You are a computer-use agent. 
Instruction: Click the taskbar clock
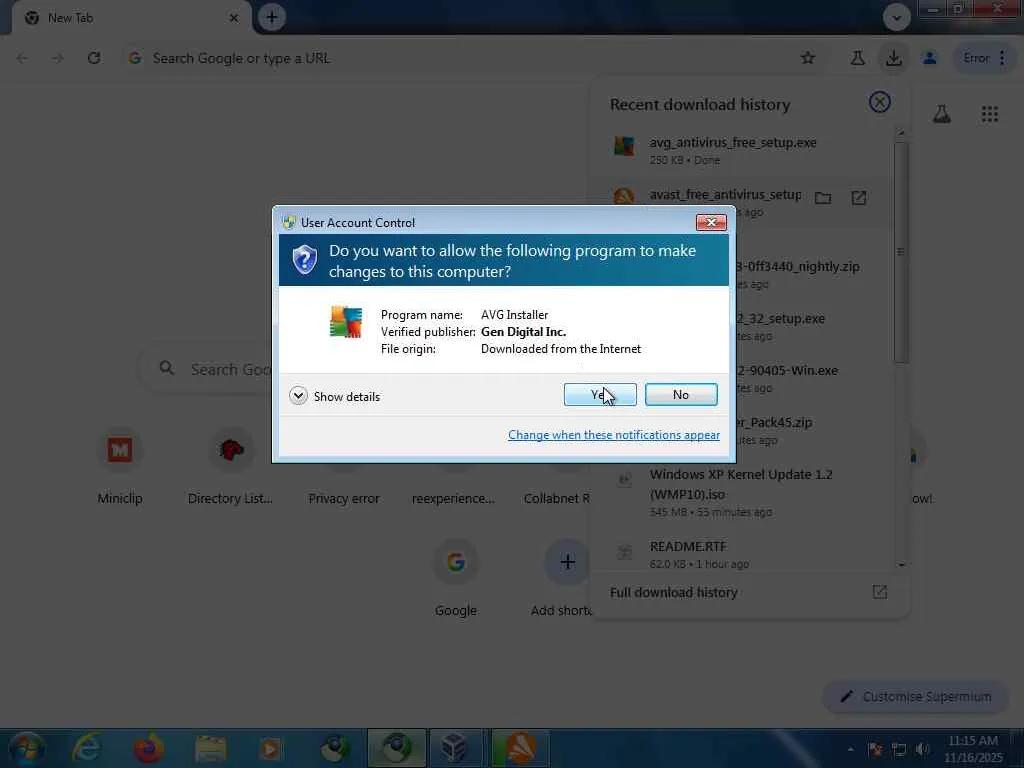(973, 749)
